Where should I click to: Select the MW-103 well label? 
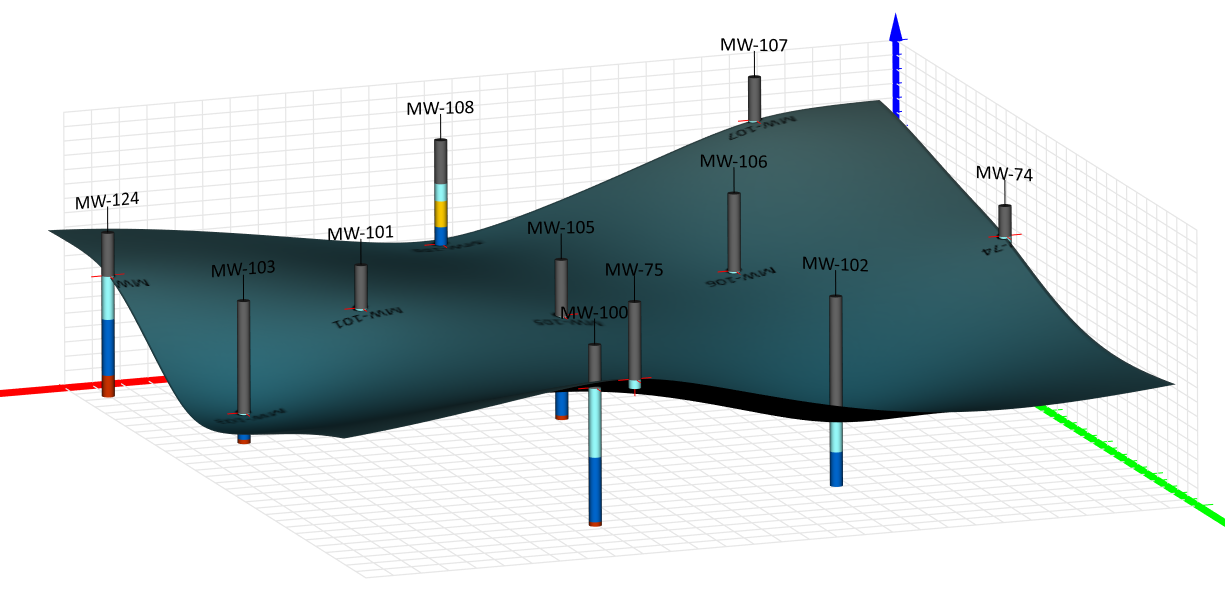(243, 269)
